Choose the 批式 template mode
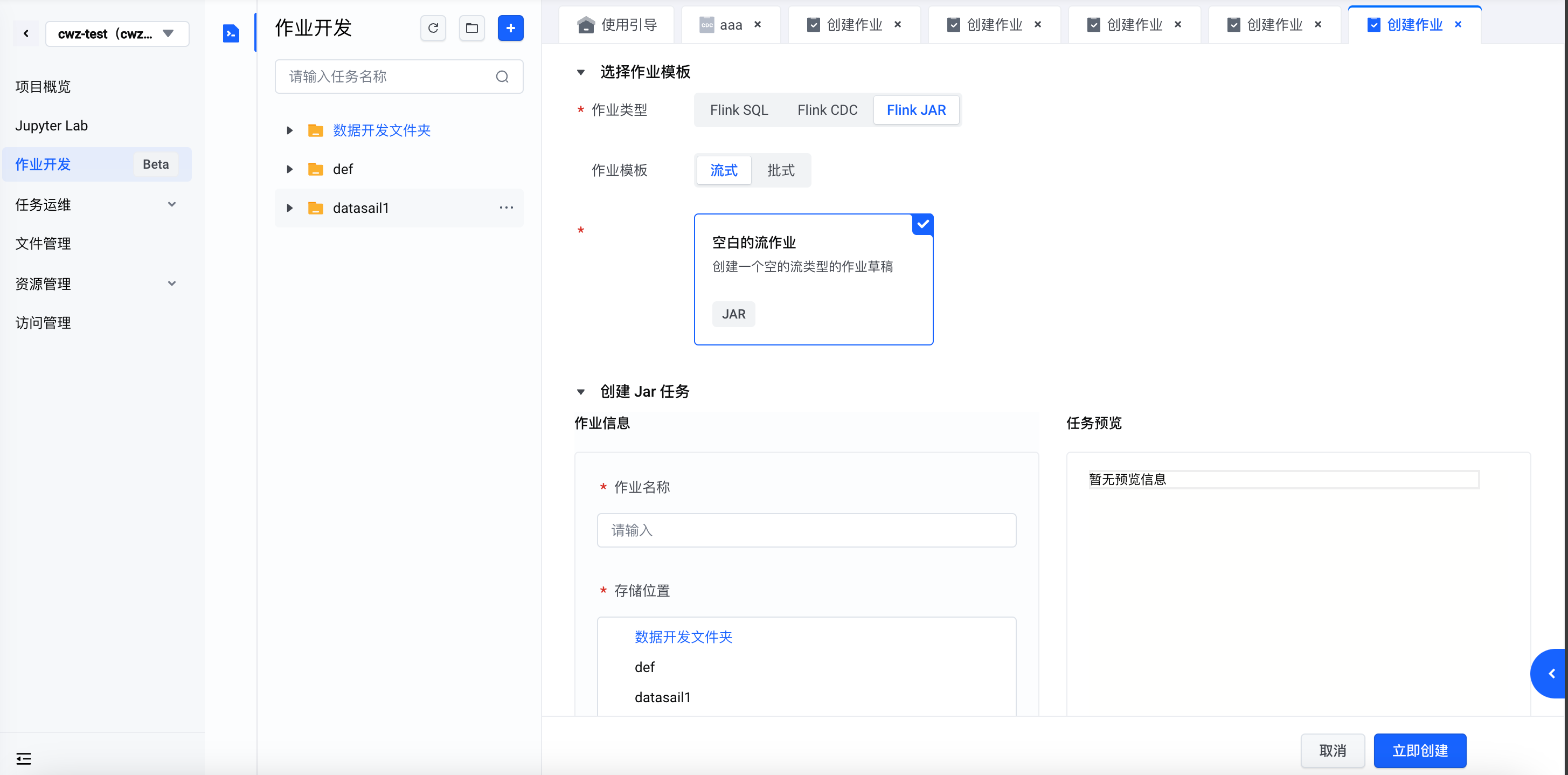This screenshot has width=1568, height=775. 780,170
